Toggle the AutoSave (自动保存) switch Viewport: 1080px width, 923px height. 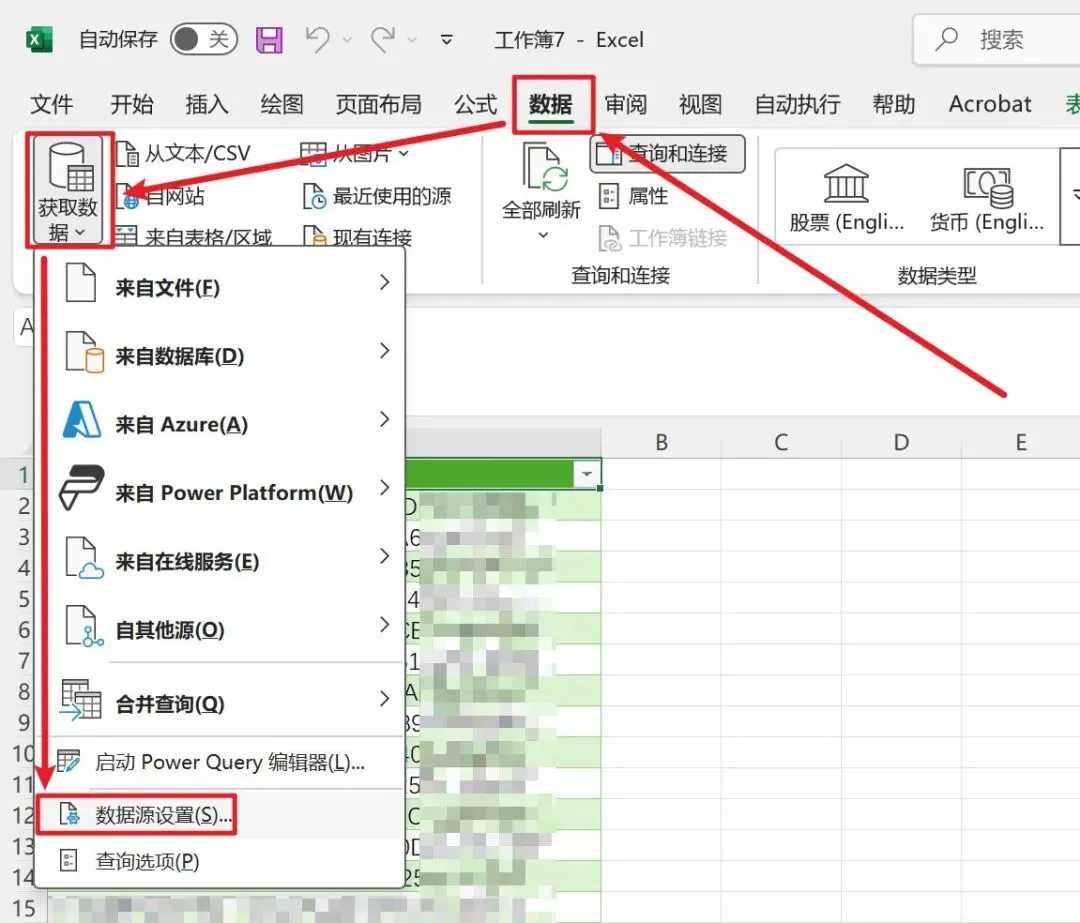204,39
